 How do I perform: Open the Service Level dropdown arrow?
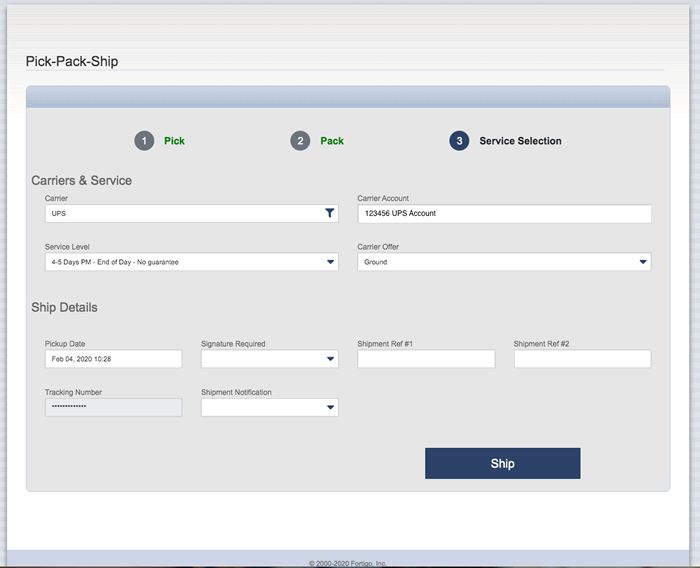pyautogui.click(x=330, y=262)
